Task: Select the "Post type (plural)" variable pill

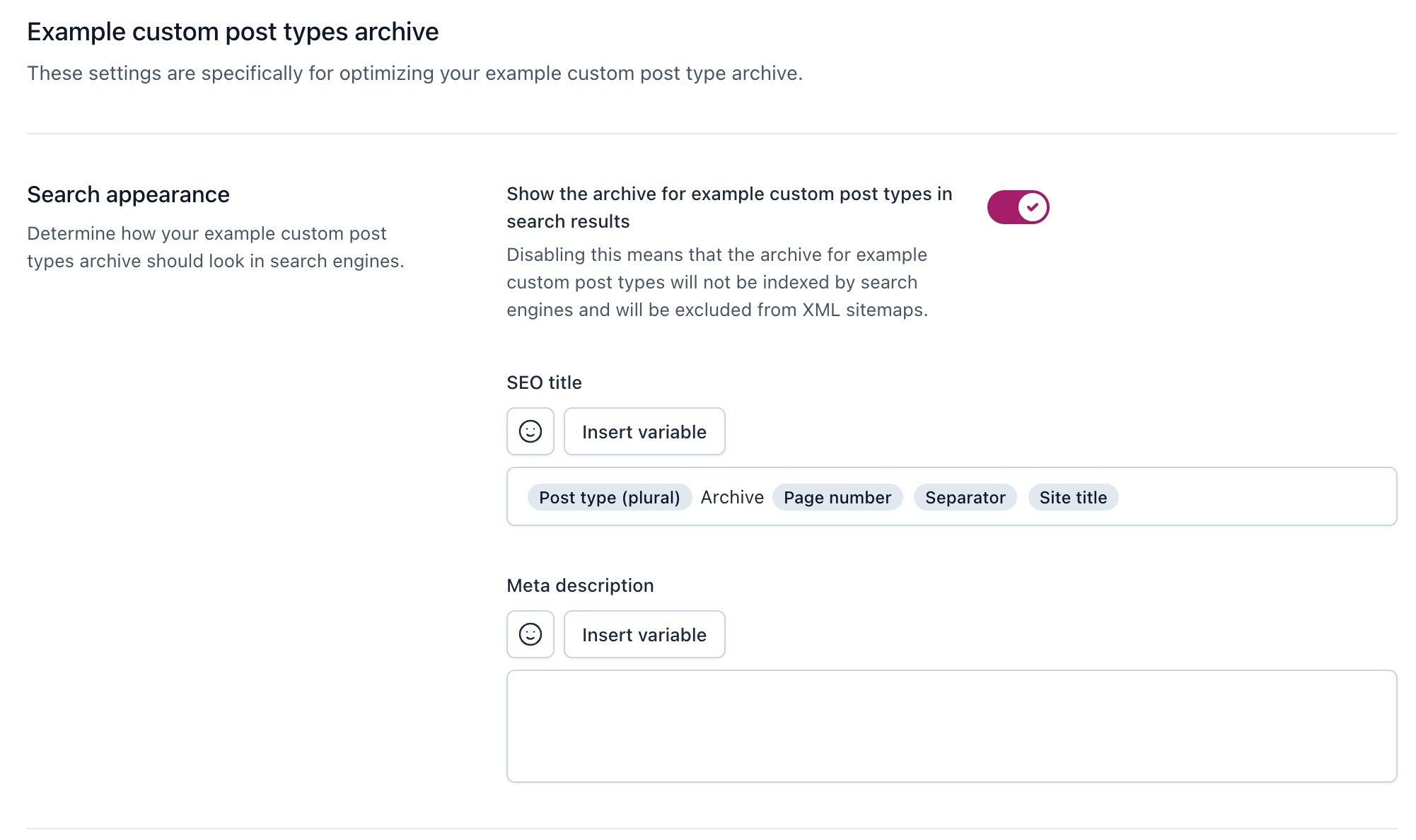Action: 609,497
